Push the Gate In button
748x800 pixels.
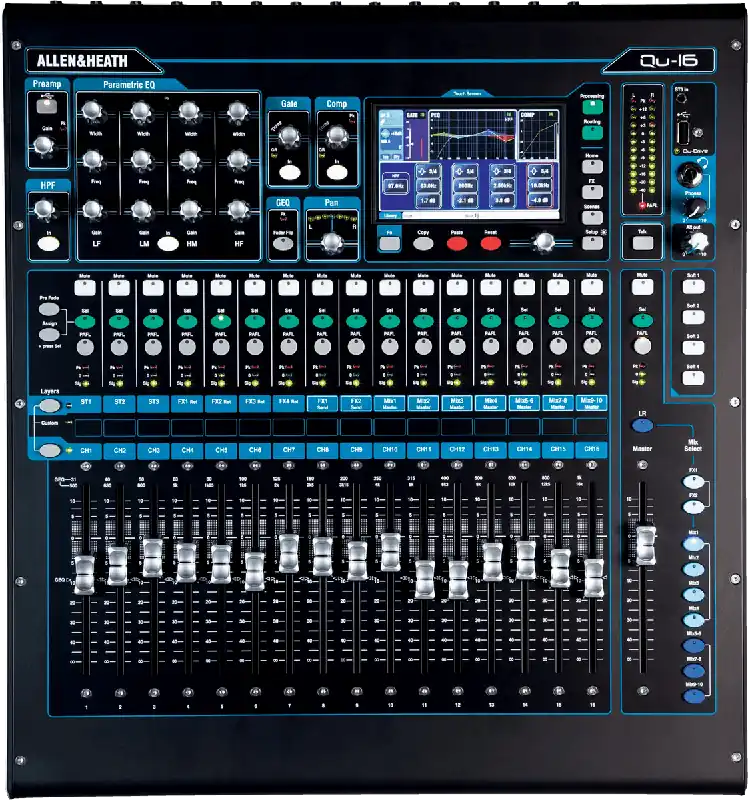point(289,173)
